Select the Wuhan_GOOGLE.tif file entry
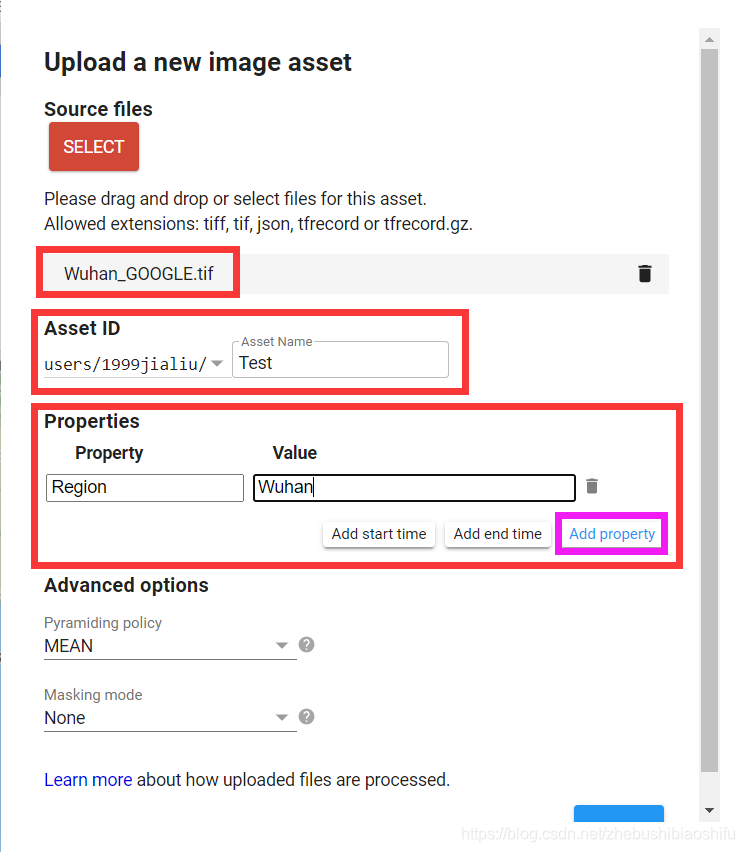The width and height of the screenshot is (744, 852). point(139,273)
